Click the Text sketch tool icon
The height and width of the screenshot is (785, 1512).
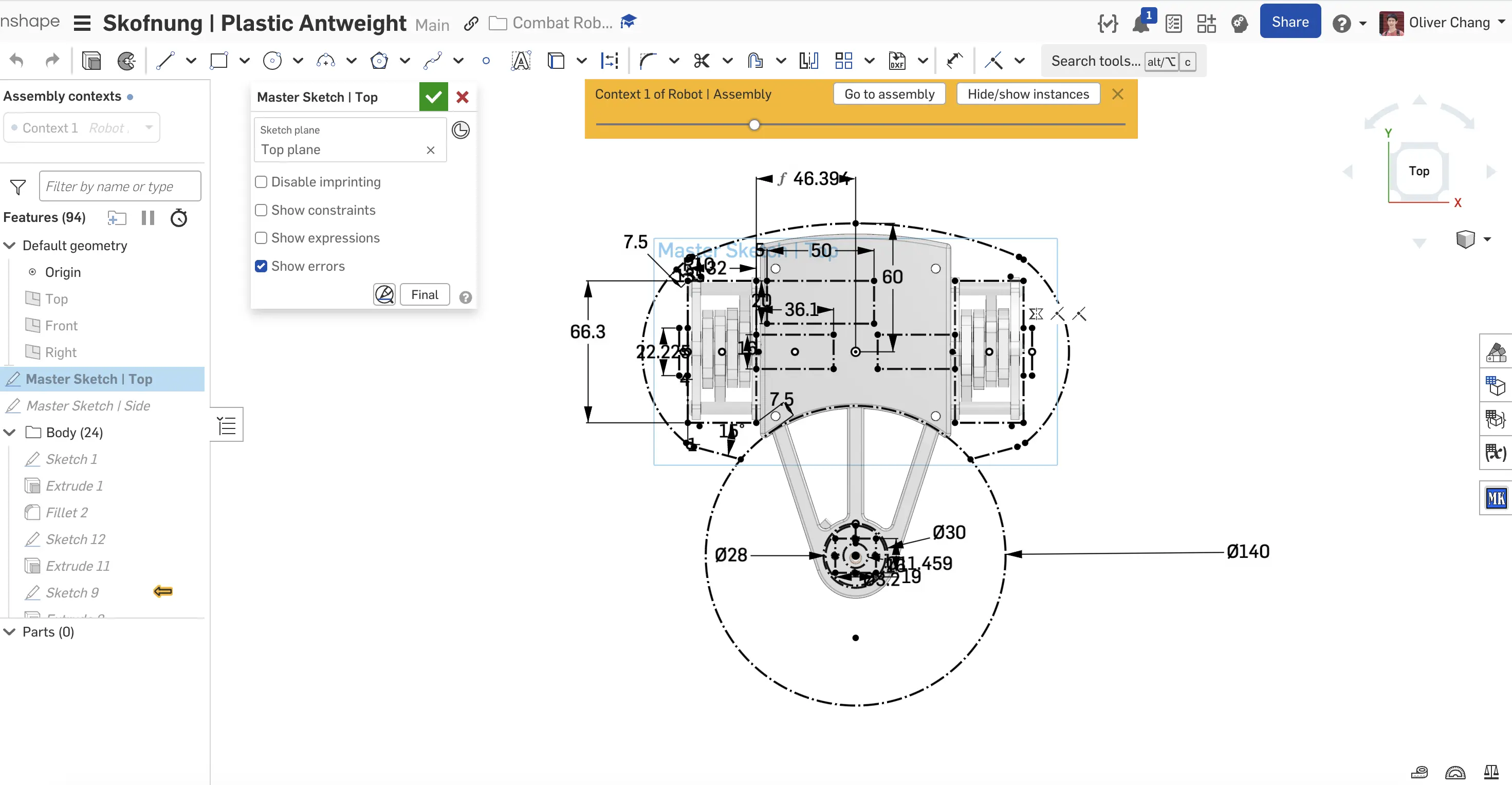point(521,61)
